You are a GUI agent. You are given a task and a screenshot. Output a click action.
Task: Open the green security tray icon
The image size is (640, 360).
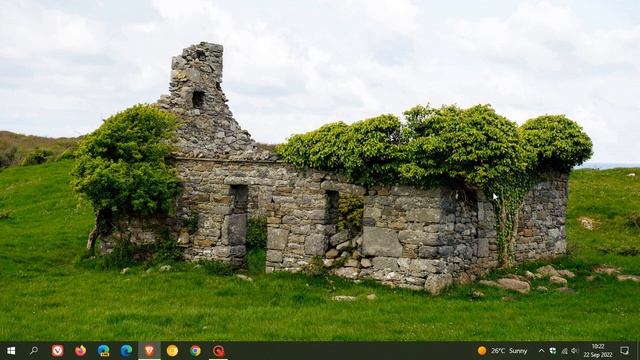(553, 351)
